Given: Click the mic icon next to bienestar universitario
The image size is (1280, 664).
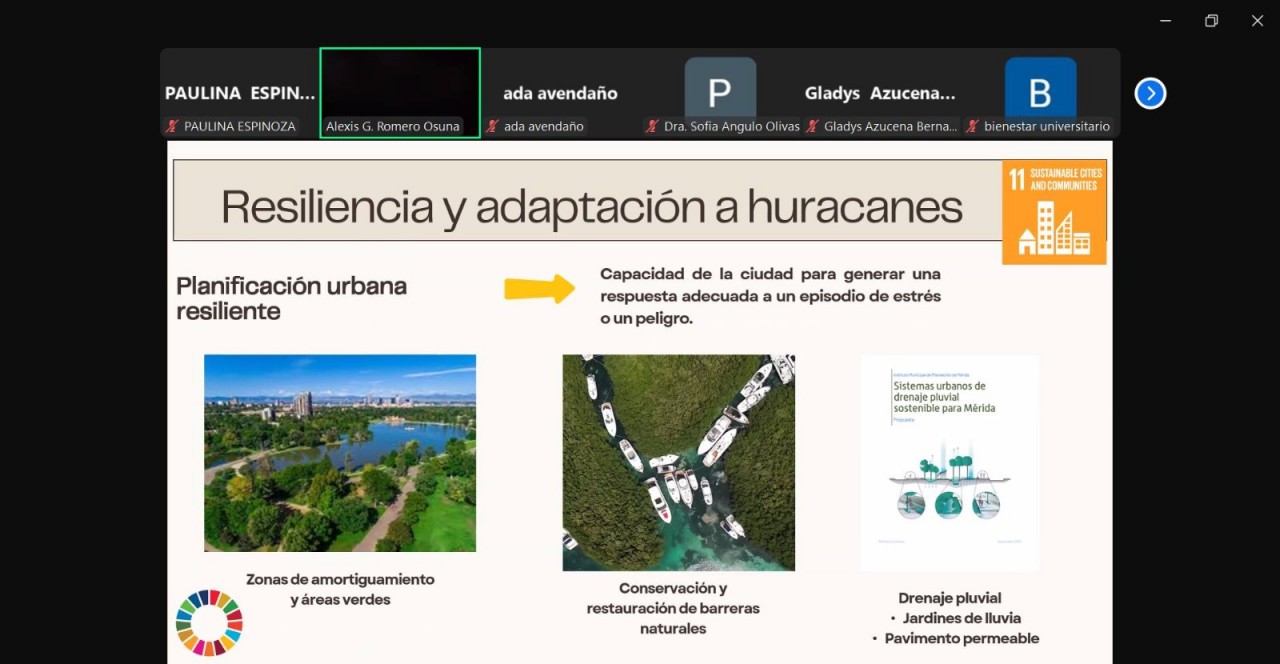Looking at the screenshot, I should click(x=972, y=126).
